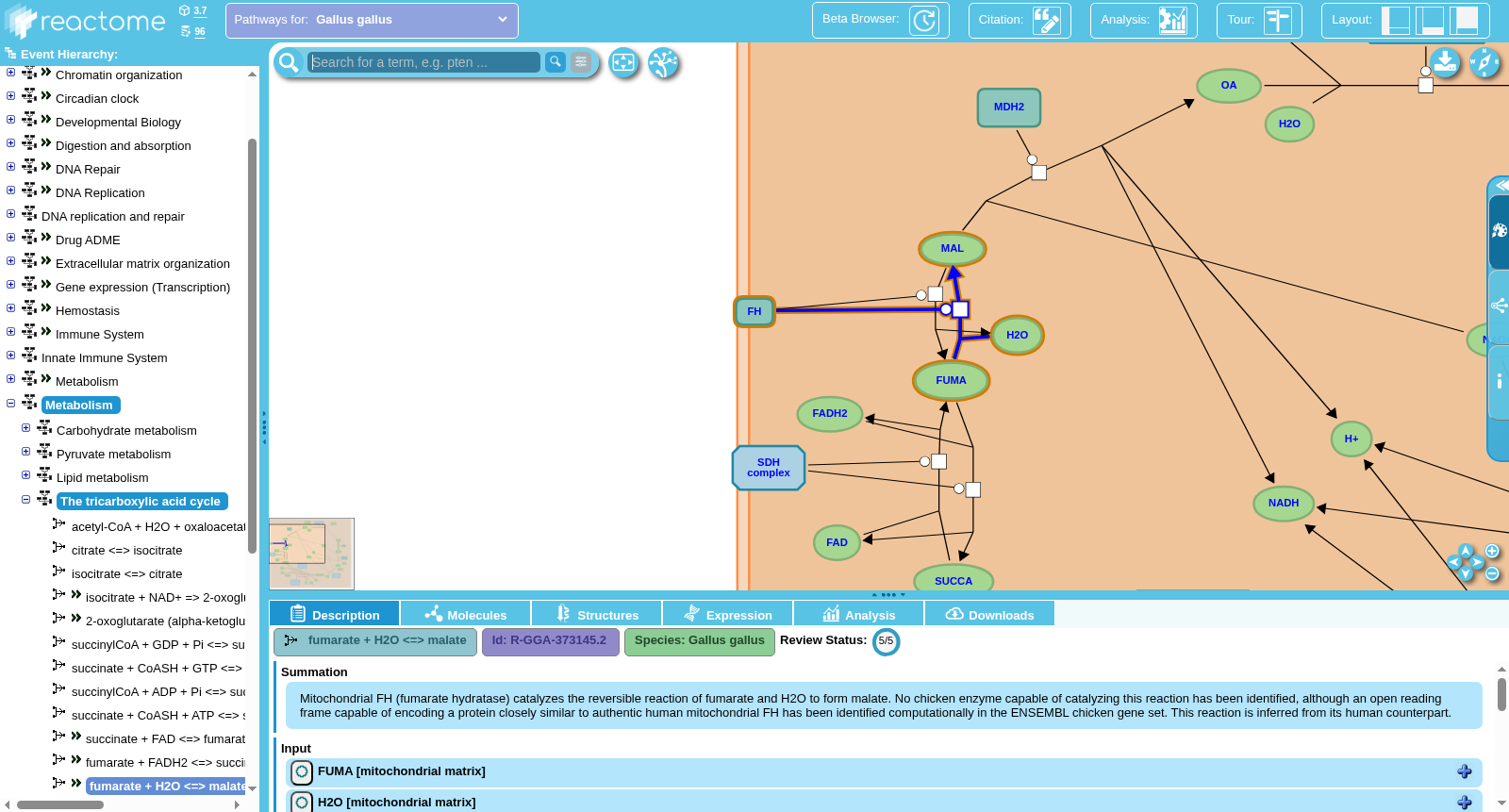
Task: Expand Lipid metabolism node
Action: tap(25, 475)
